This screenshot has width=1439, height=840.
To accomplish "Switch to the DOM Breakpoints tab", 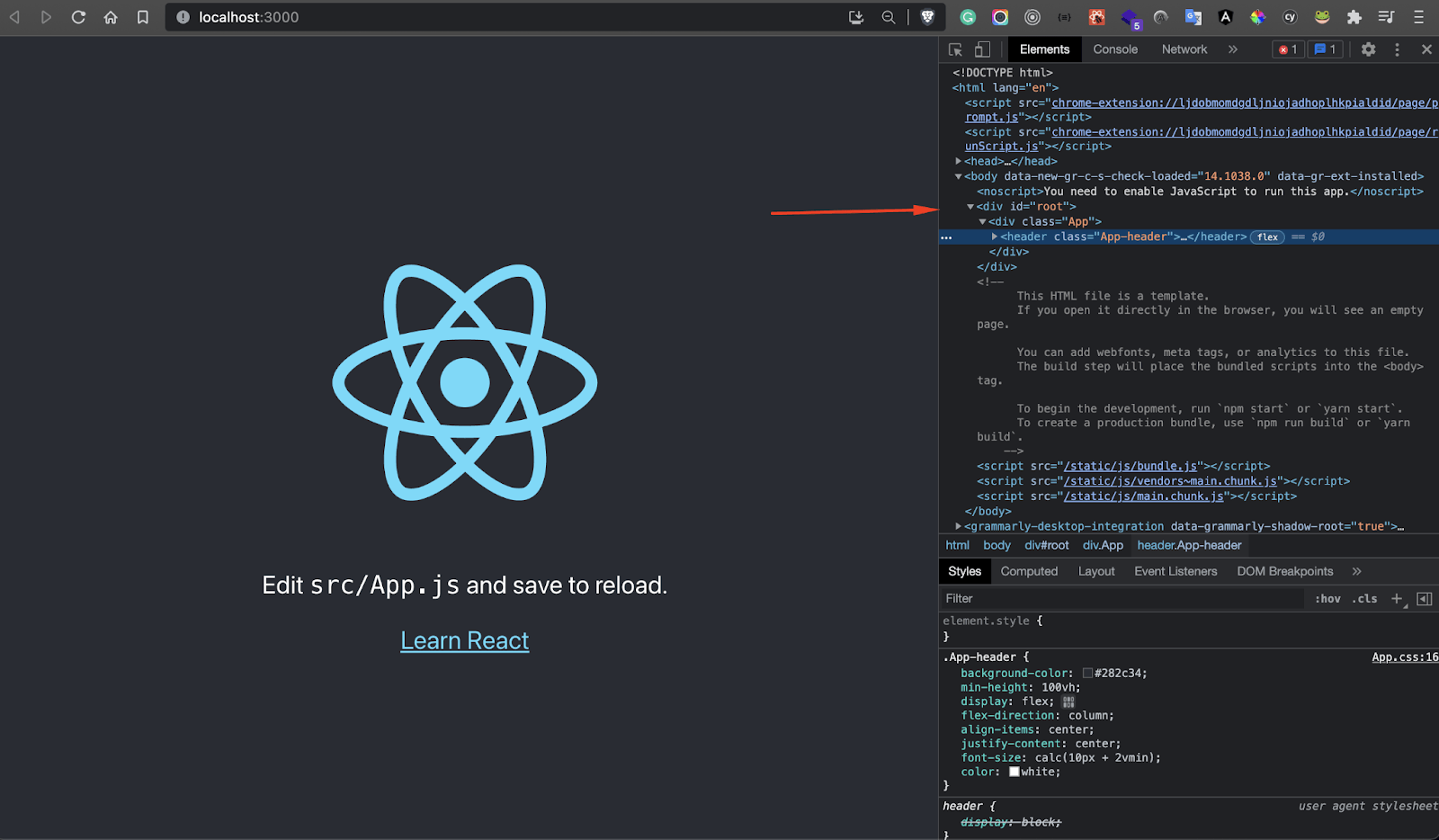I will [x=1284, y=571].
